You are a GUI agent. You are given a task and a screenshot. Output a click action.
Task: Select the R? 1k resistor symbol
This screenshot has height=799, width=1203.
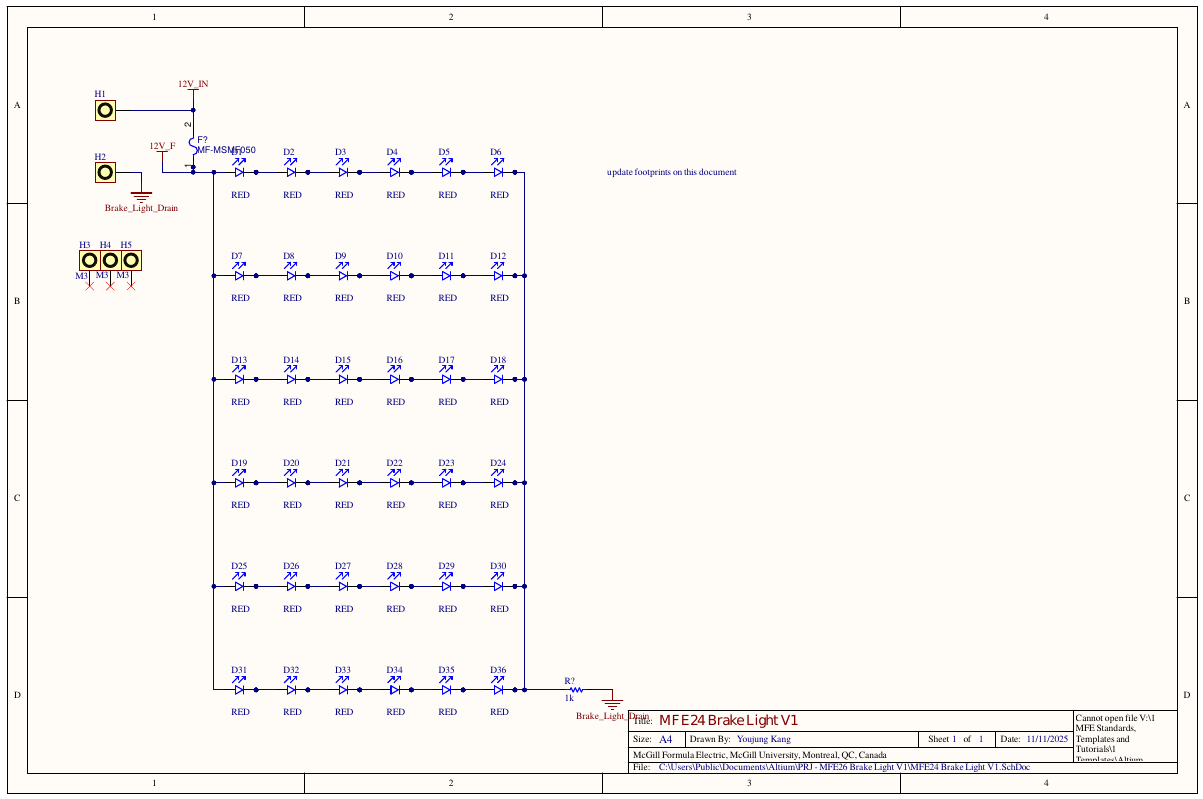coord(576,689)
